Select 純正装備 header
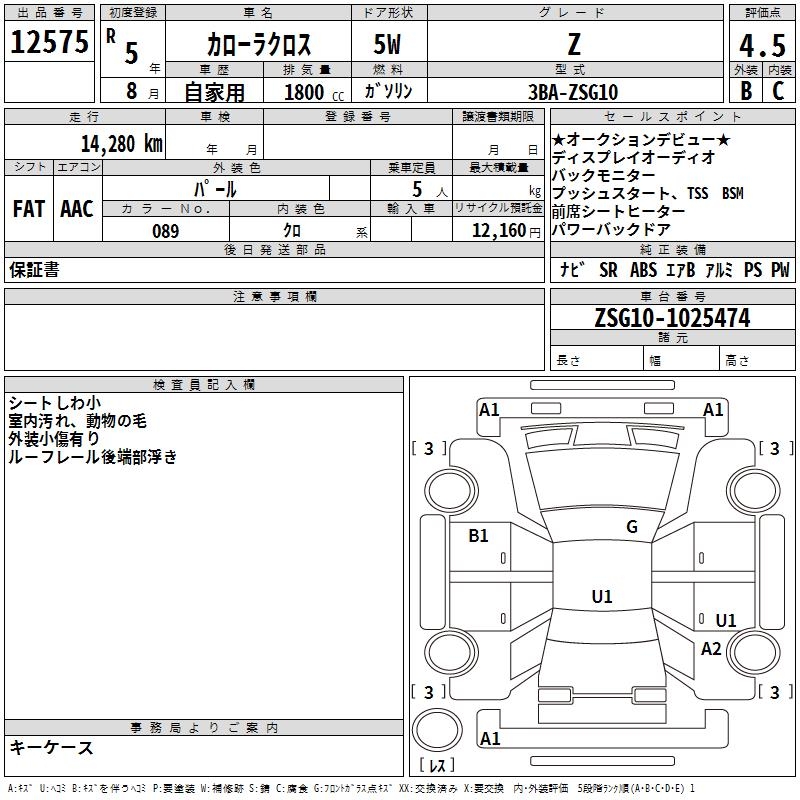 [672, 249]
